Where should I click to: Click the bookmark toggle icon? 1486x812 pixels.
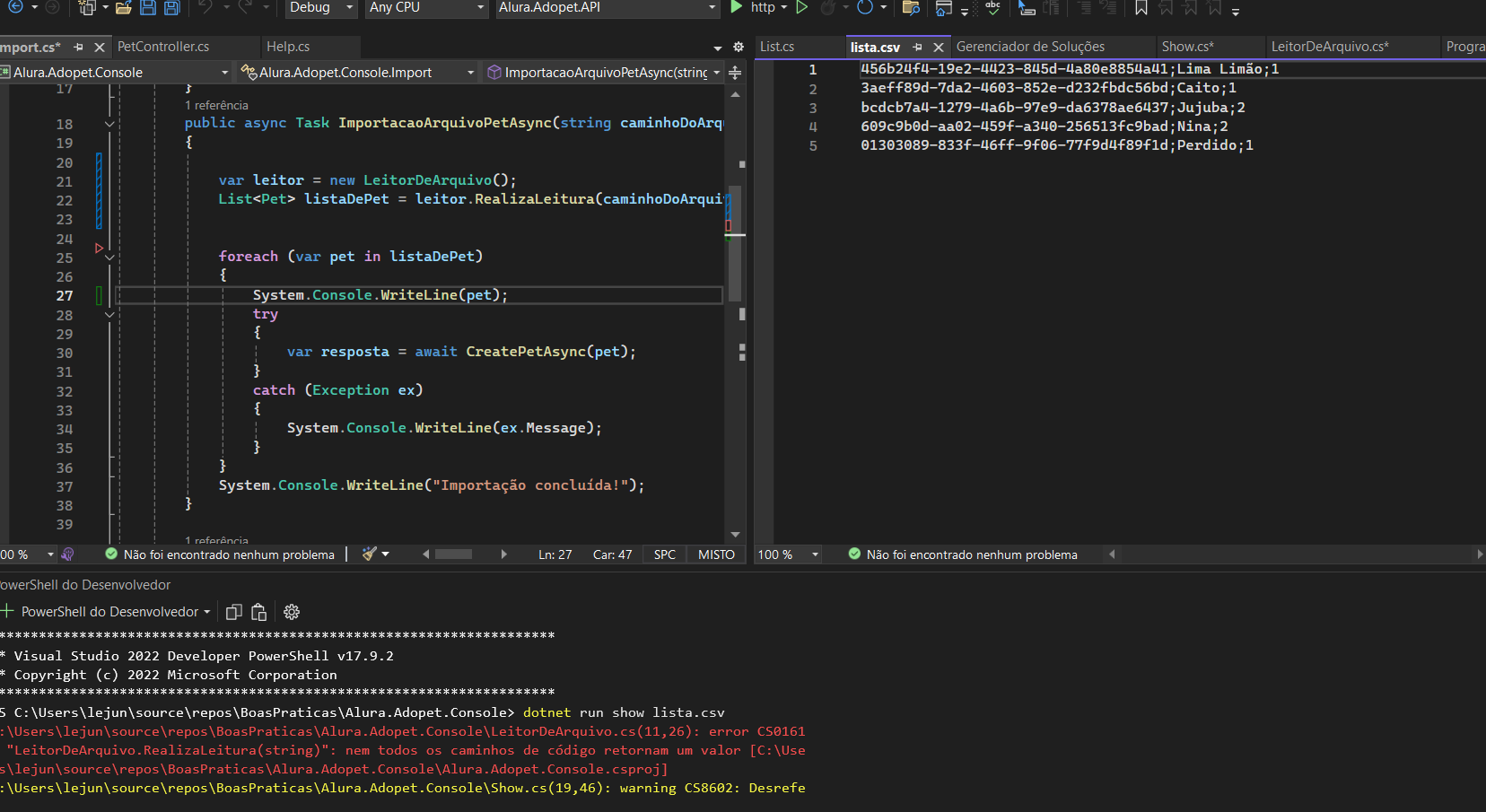click(x=1141, y=7)
